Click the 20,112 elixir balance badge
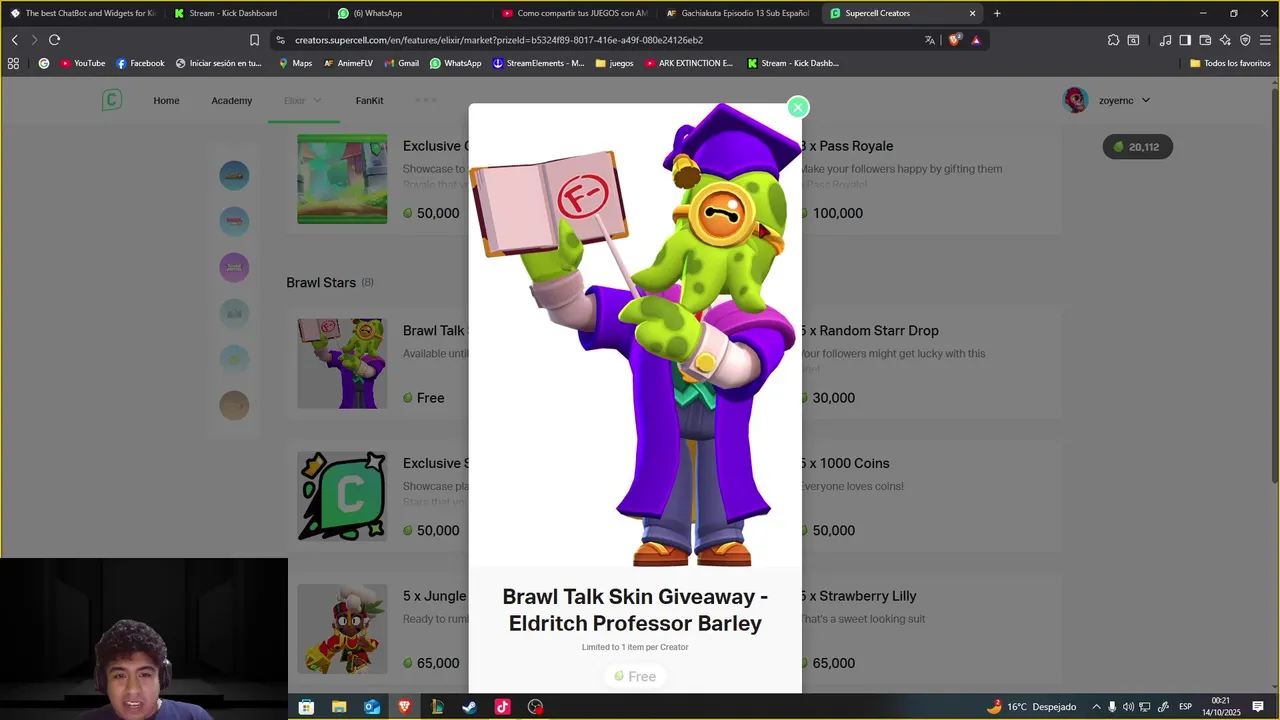 pos(1137,147)
